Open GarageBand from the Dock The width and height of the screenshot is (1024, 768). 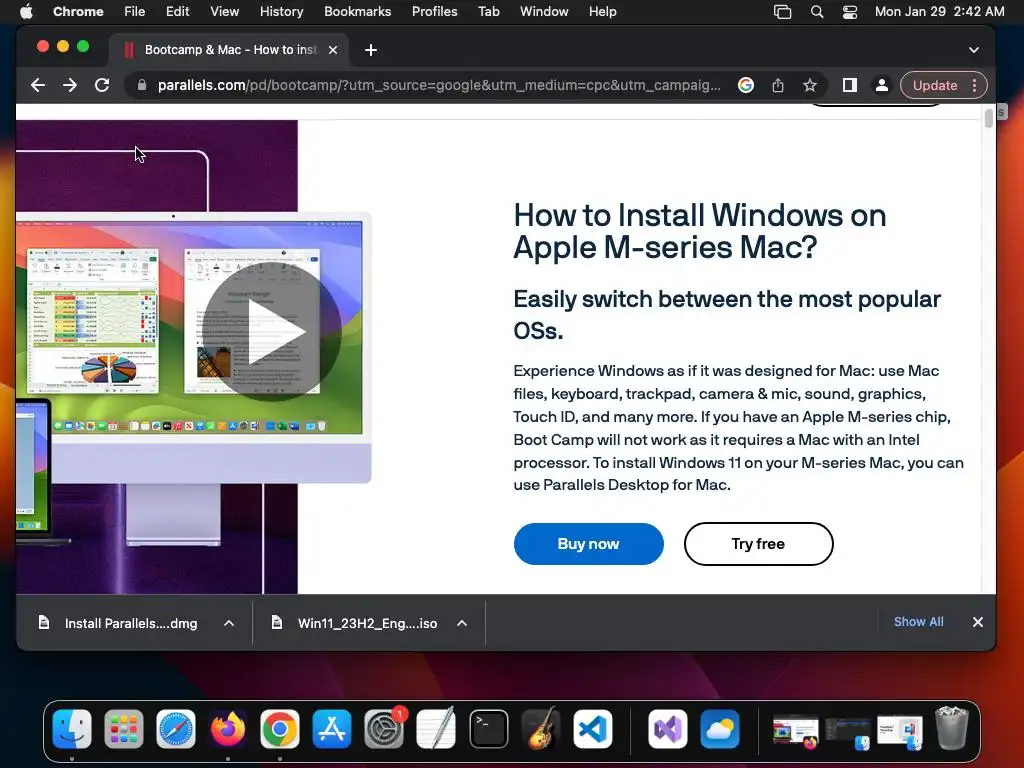pyautogui.click(x=541, y=728)
